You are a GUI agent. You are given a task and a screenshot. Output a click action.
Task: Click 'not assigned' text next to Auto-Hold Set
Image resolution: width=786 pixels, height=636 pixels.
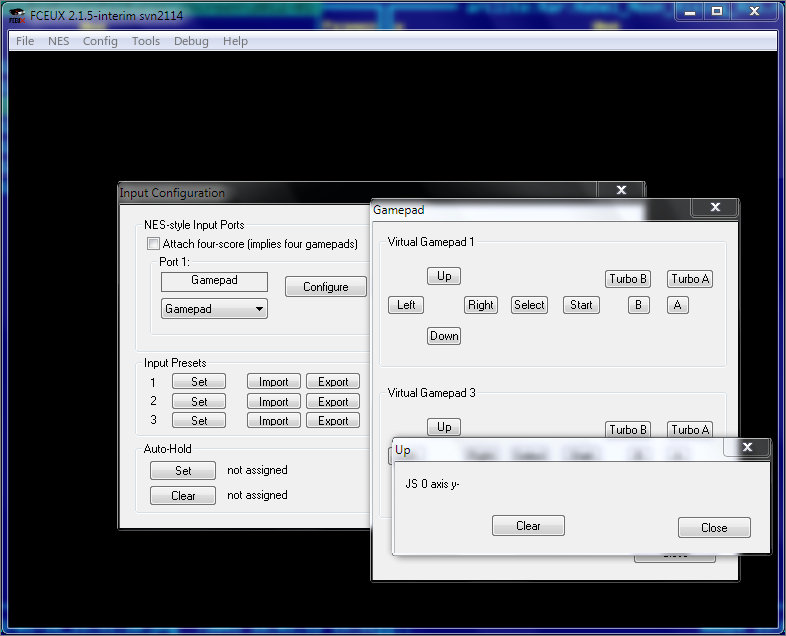[x=258, y=470]
